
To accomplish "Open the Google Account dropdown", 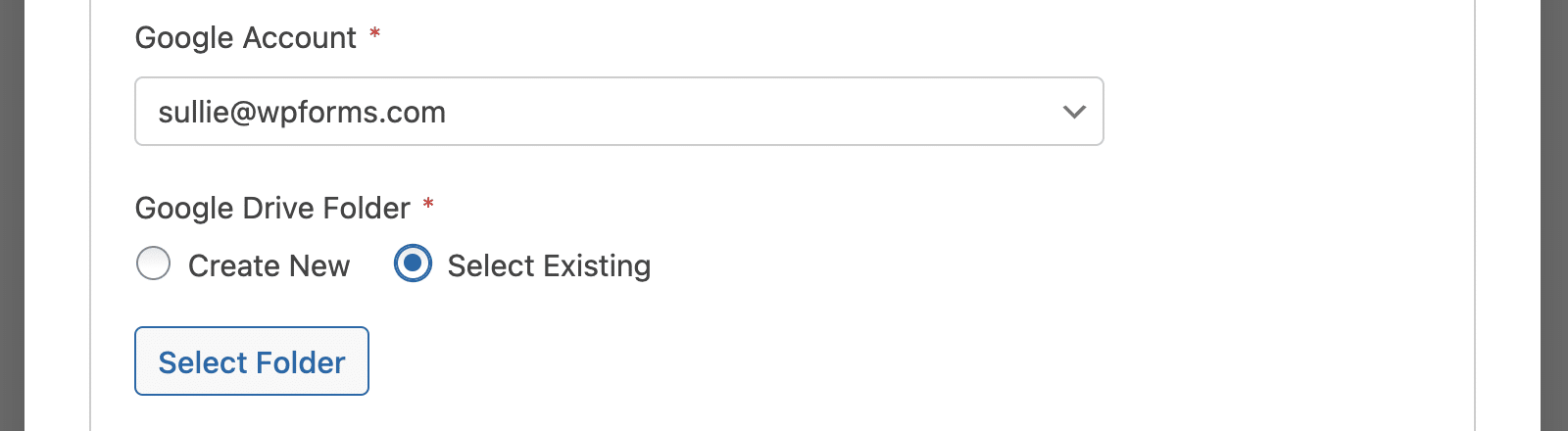I will point(619,112).
